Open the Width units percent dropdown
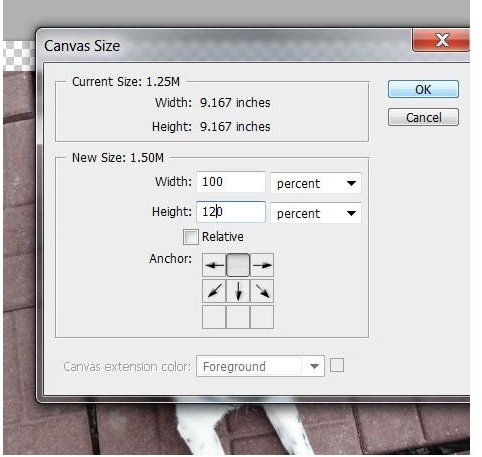The height and width of the screenshot is (457, 482). tap(316, 183)
